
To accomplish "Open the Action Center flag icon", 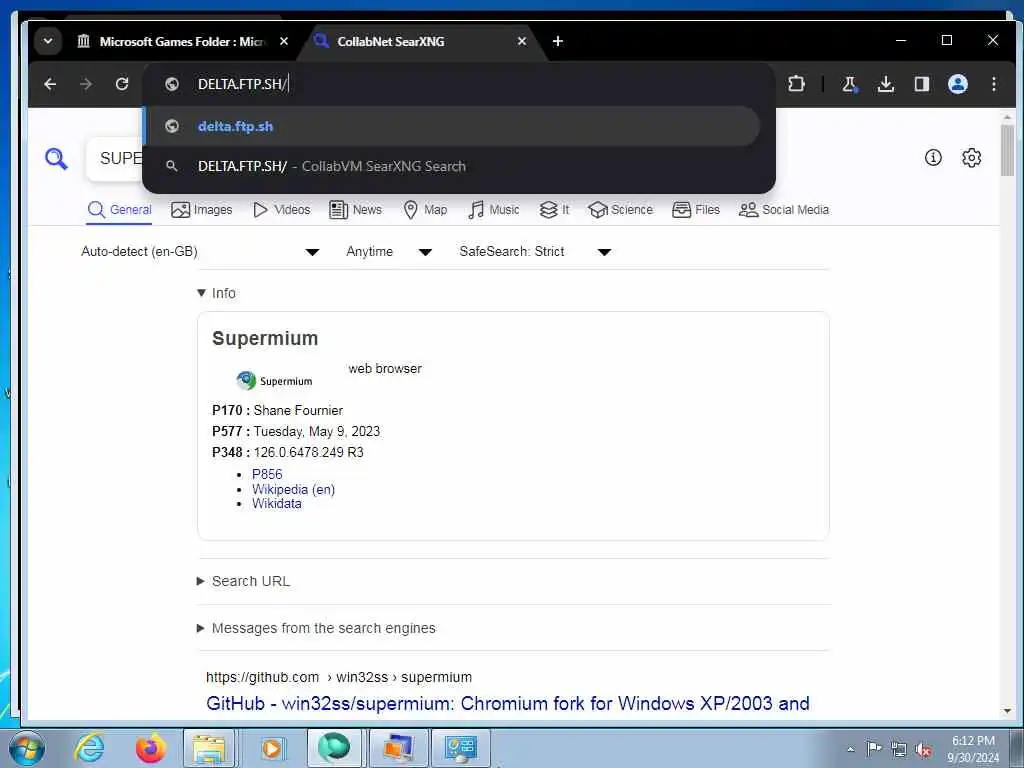I will point(874,748).
